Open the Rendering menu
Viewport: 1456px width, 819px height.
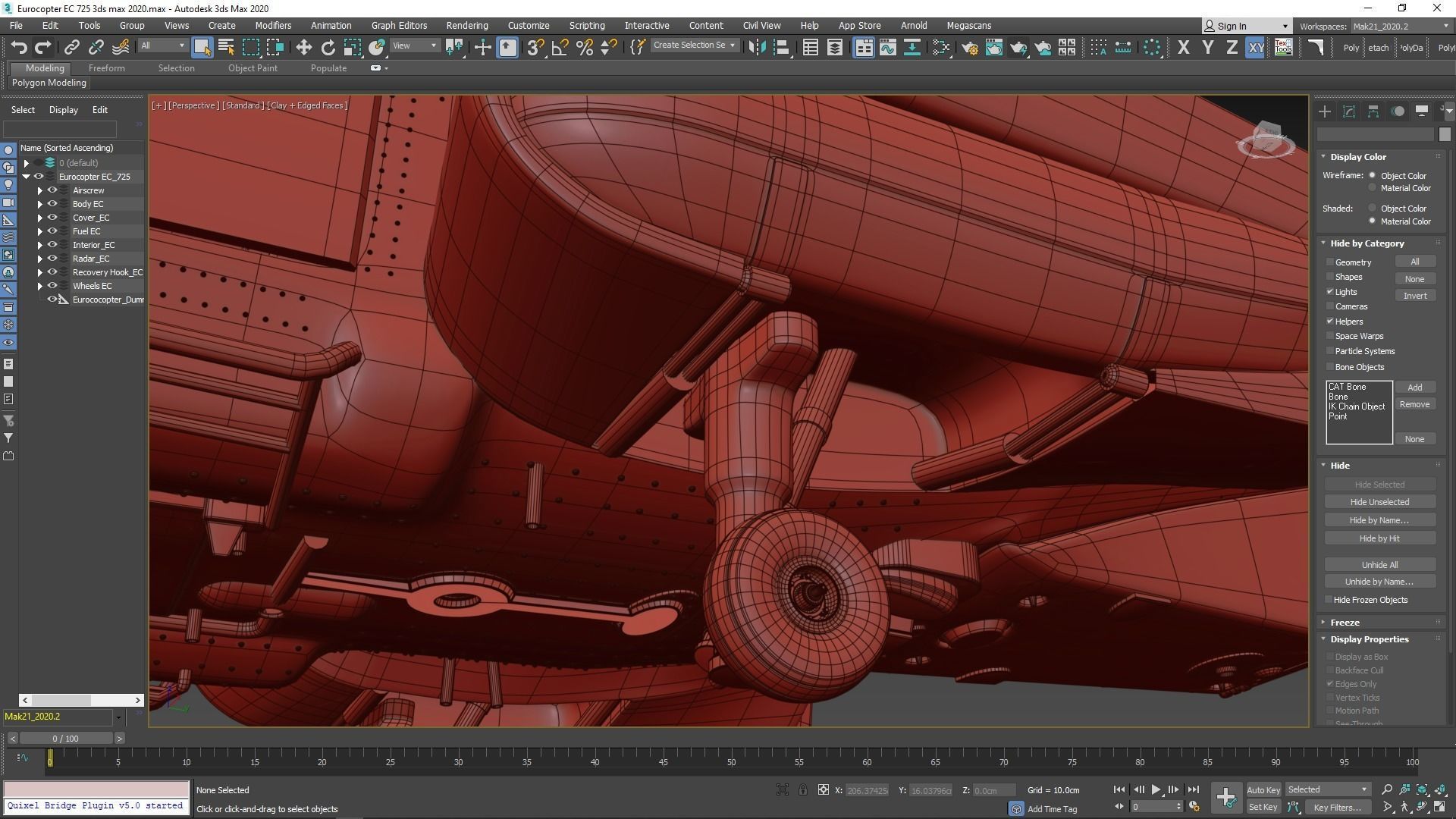[x=466, y=25]
